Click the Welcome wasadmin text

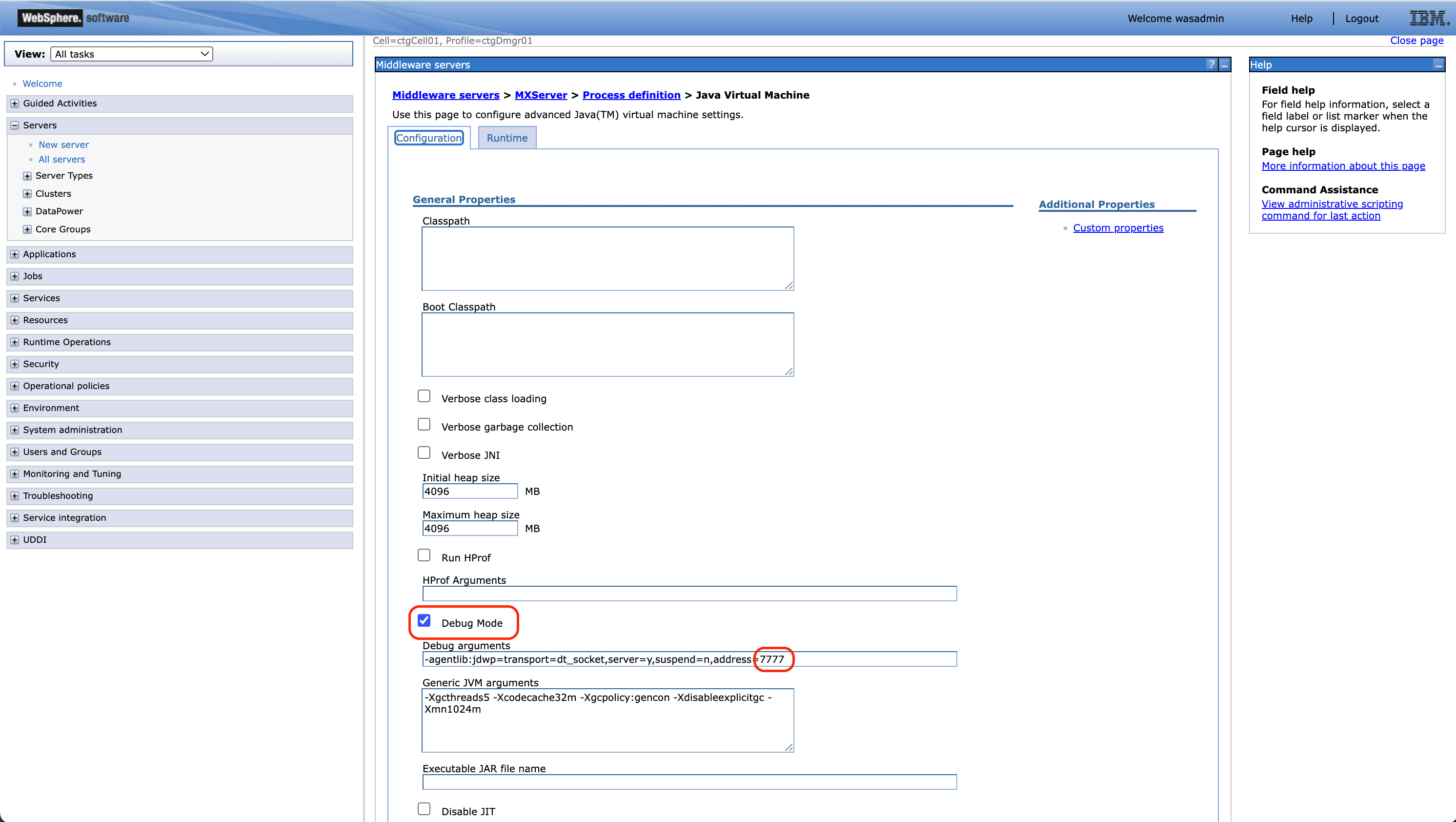(x=1175, y=19)
